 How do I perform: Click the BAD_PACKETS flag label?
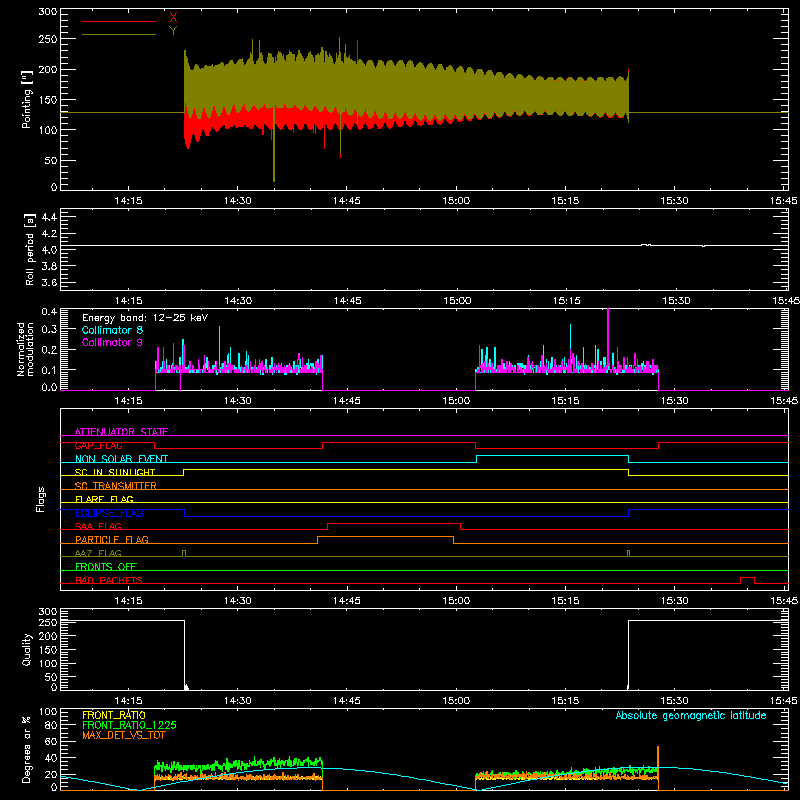coord(109,580)
